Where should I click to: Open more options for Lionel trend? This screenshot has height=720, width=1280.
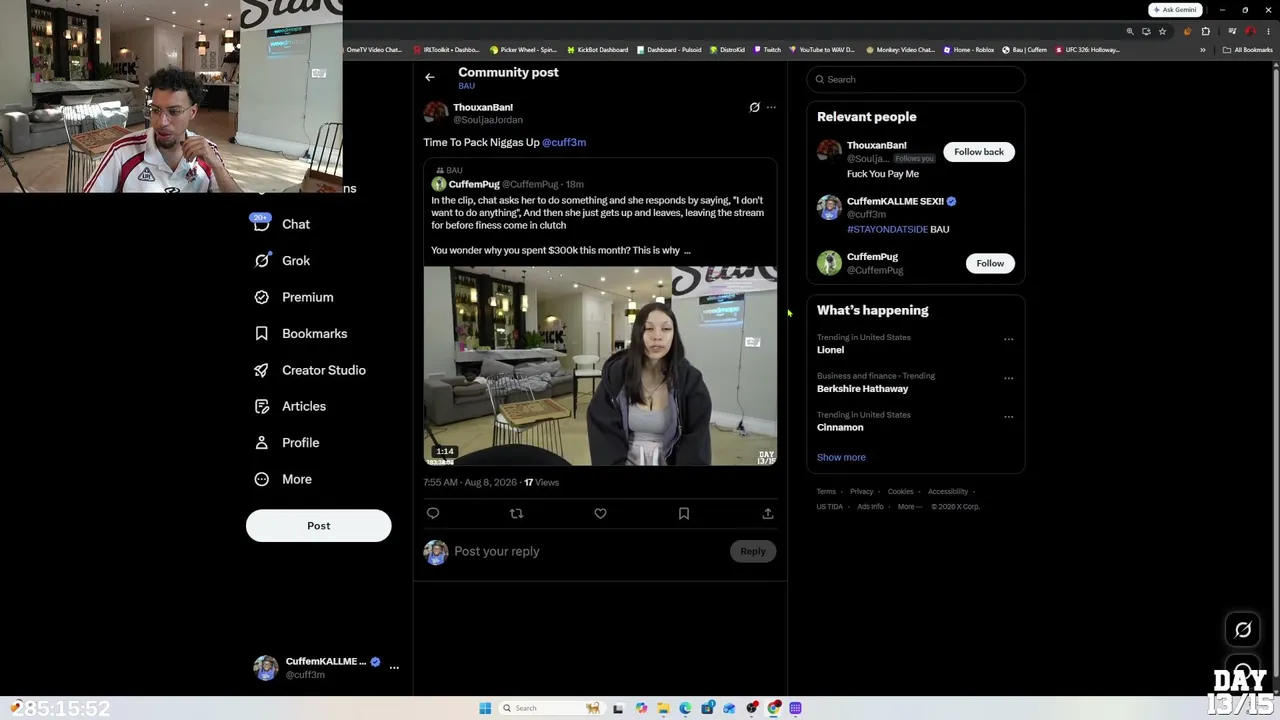click(x=1008, y=339)
